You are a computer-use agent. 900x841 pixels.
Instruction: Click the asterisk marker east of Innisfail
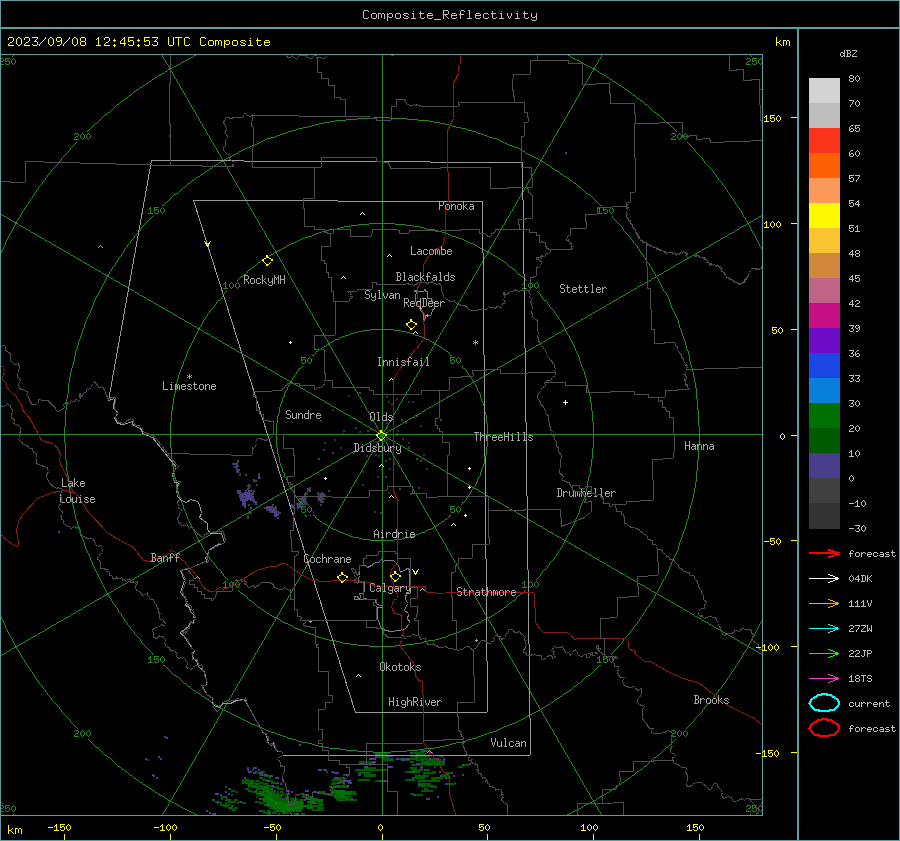[x=475, y=343]
